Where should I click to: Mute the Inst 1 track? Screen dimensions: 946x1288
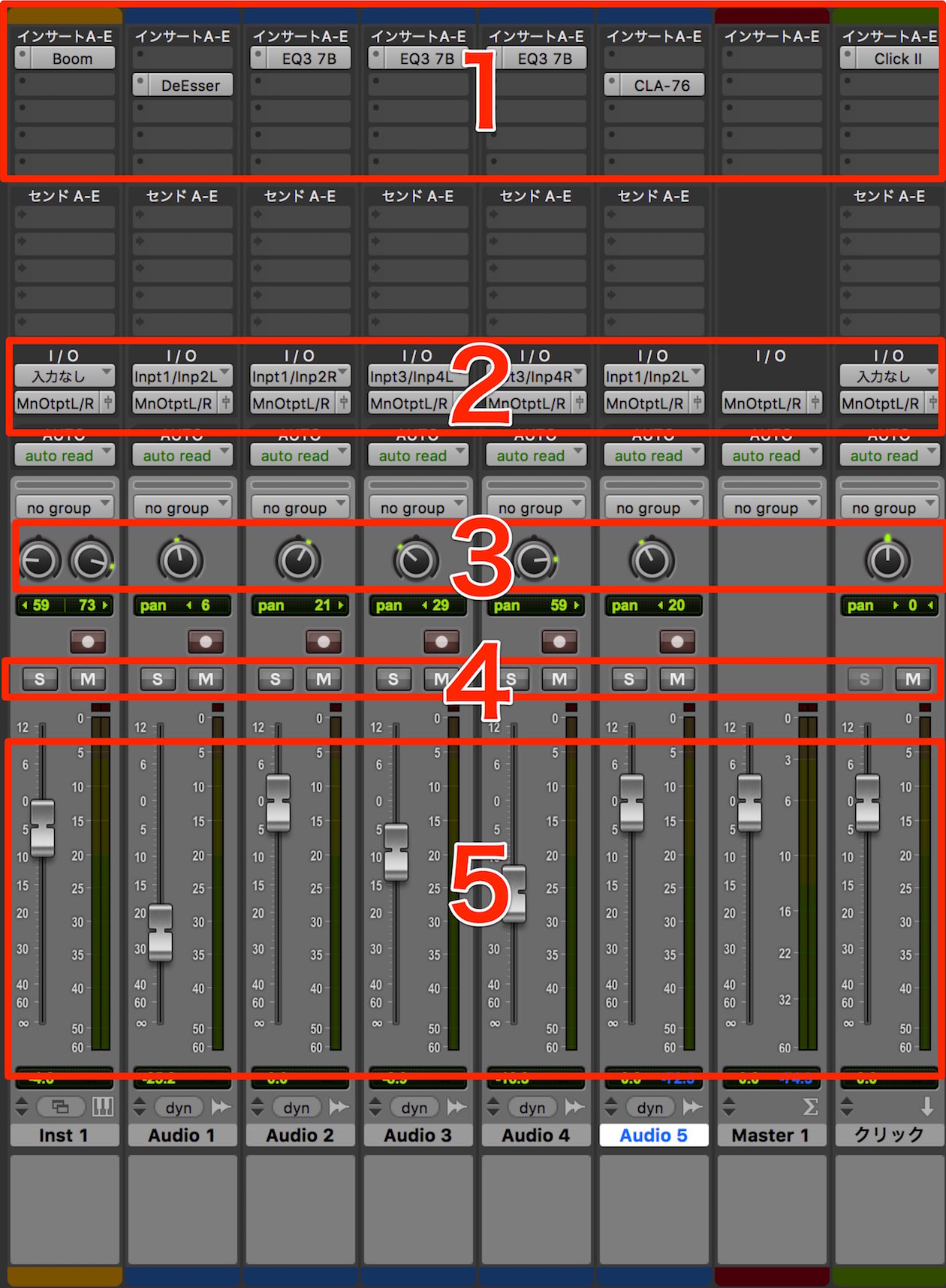[88, 679]
